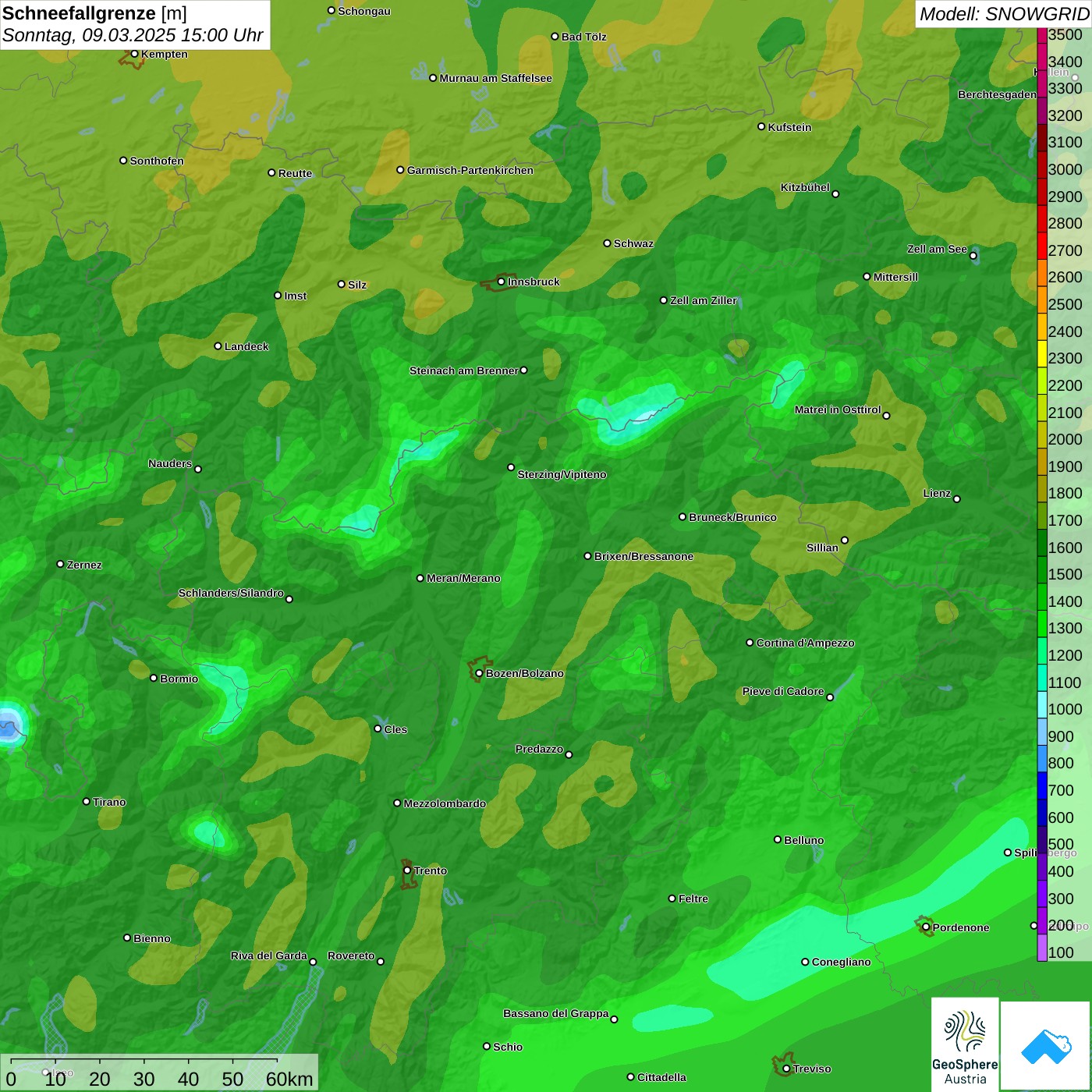Click the 'Murnau am Staffelsee' label
1092x1092 pixels.
pyautogui.click(x=496, y=78)
